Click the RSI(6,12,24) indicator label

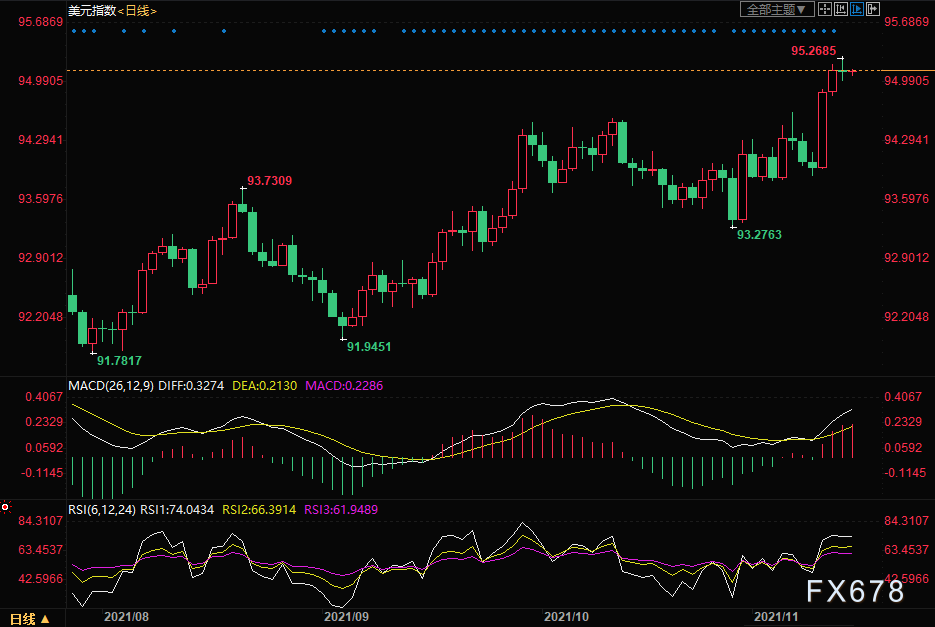point(102,509)
